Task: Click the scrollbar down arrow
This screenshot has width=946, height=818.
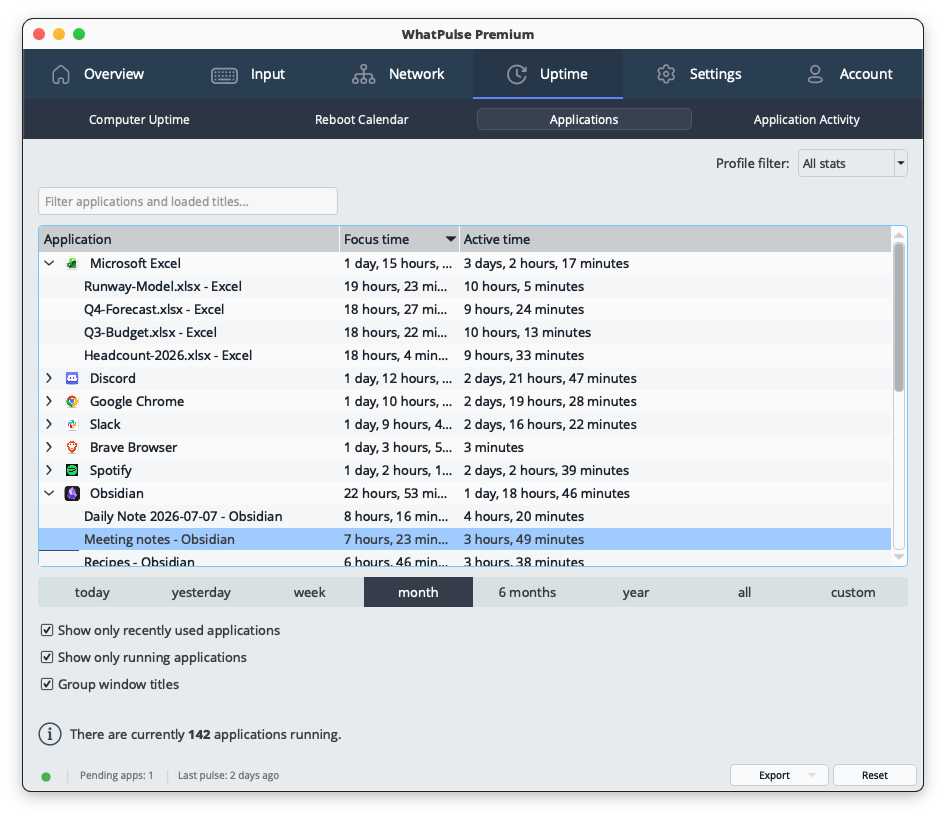Action: click(x=899, y=557)
